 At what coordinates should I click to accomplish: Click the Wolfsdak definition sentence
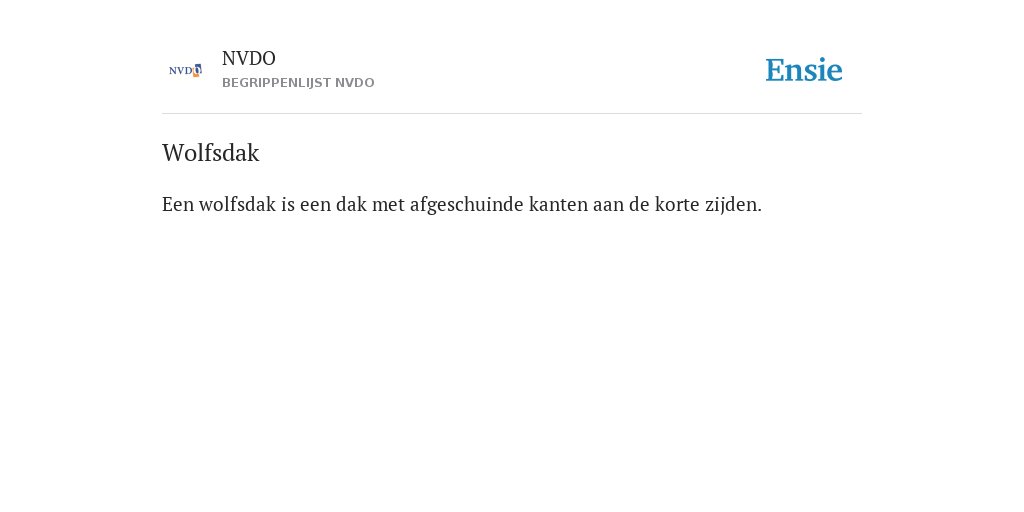point(462,205)
